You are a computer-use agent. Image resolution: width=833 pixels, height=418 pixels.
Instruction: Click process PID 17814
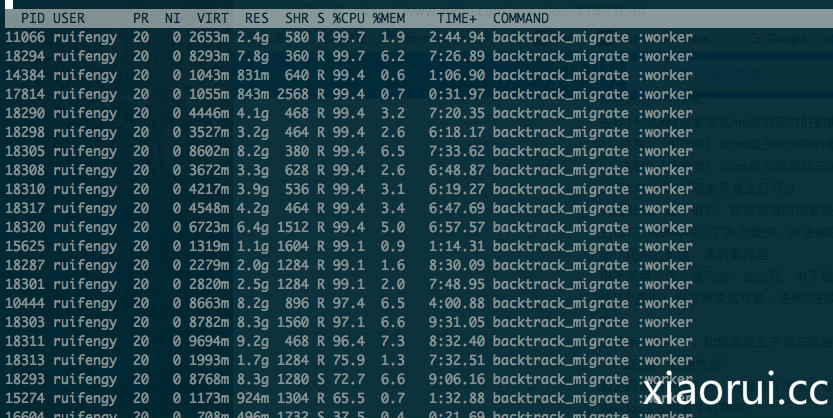[25, 94]
